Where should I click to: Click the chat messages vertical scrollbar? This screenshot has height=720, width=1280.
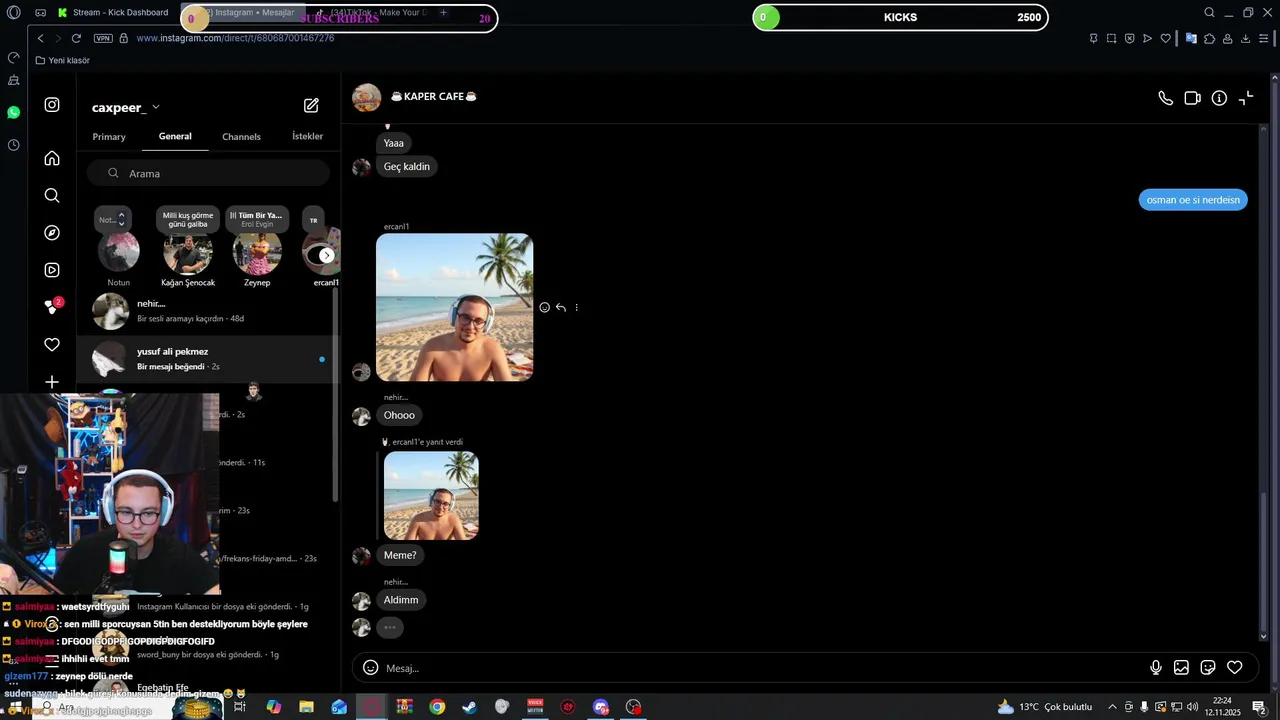coord(1263,560)
